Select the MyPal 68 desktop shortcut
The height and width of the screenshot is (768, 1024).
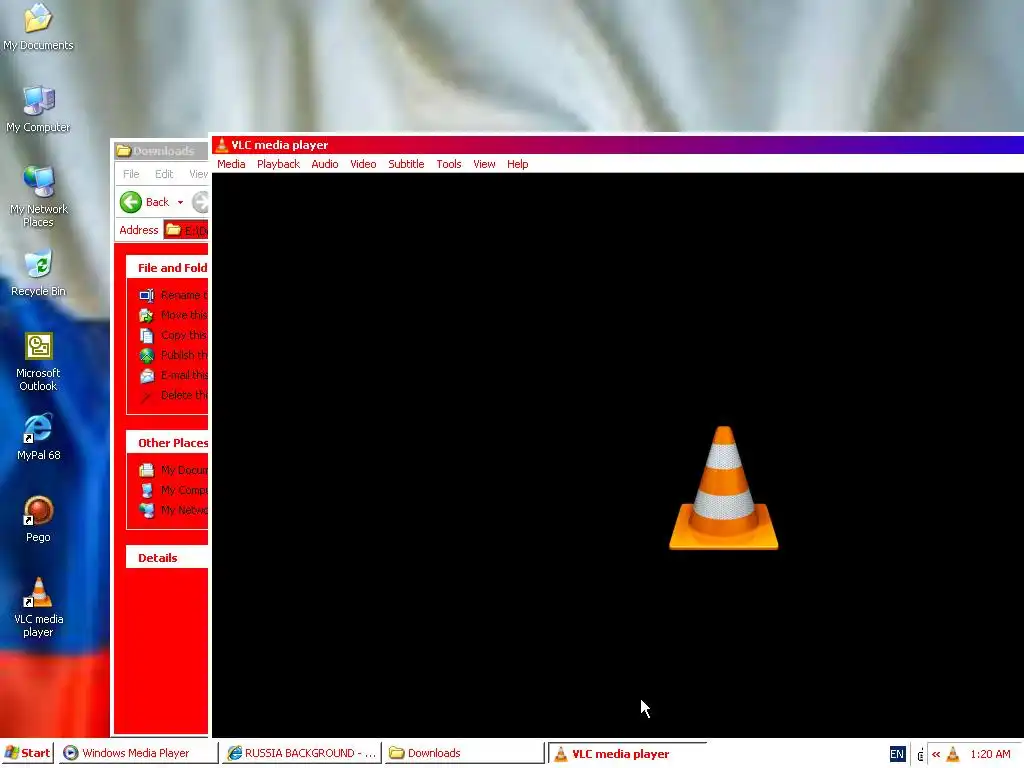pos(38,438)
